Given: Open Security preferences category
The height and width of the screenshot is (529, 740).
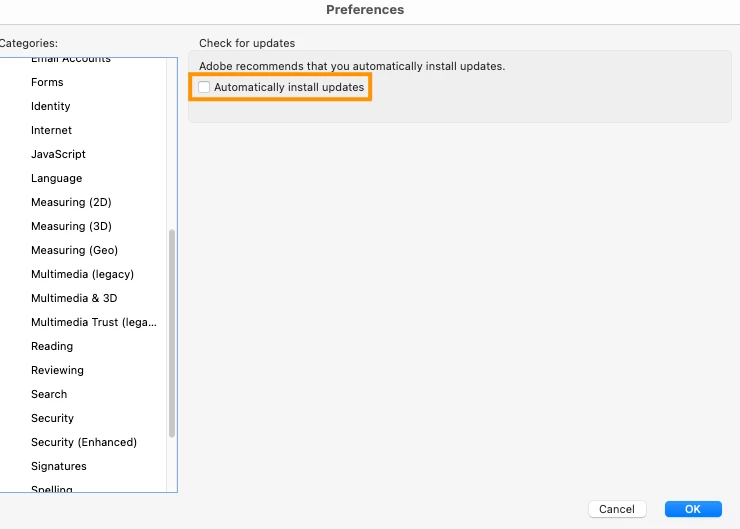Looking at the screenshot, I should pos(52,418).
